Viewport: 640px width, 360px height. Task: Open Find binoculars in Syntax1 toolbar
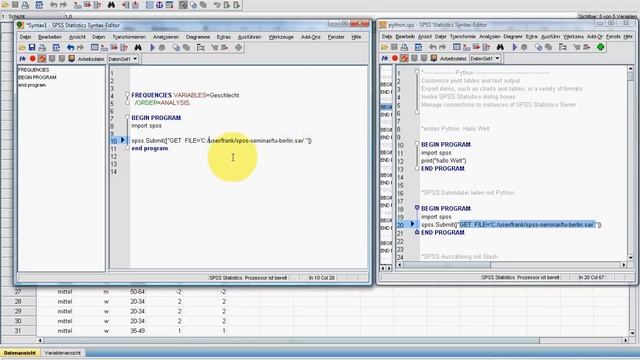[138, 48]
